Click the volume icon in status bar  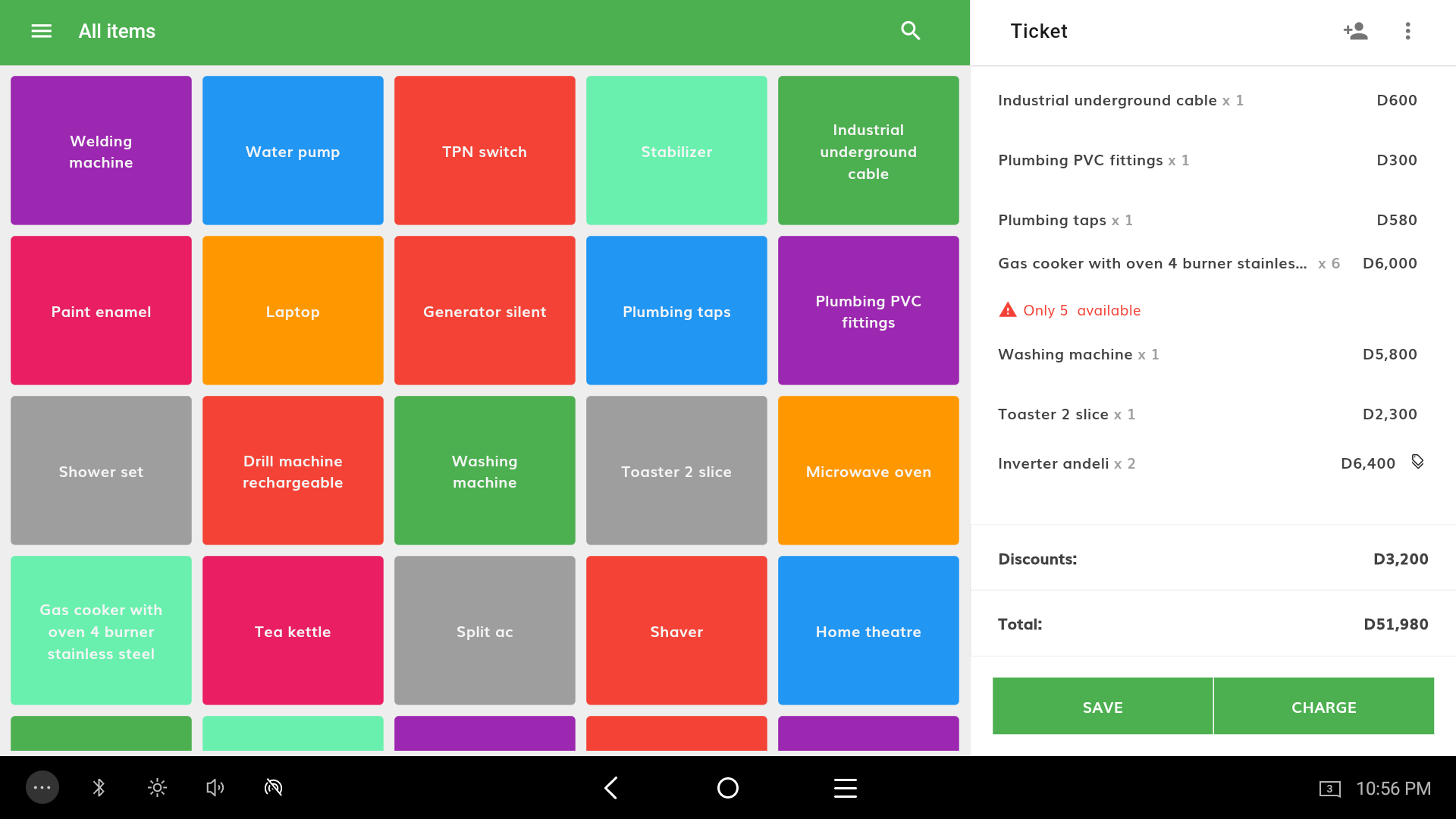pos(214,787)
